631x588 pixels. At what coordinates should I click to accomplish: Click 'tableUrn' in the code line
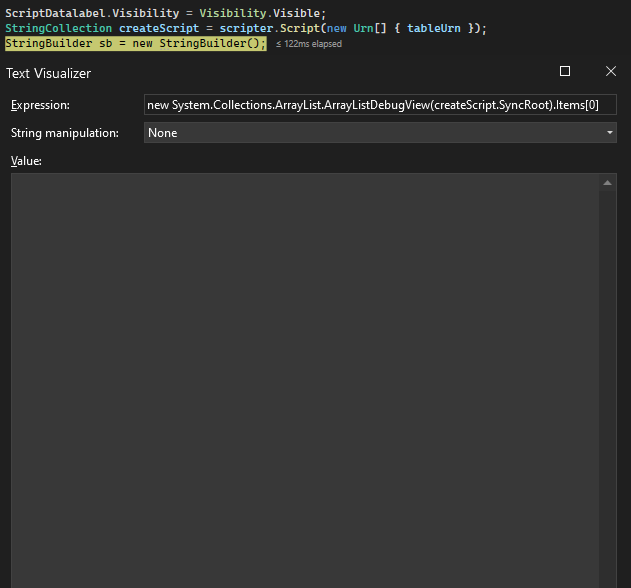[x=434, y=28]
